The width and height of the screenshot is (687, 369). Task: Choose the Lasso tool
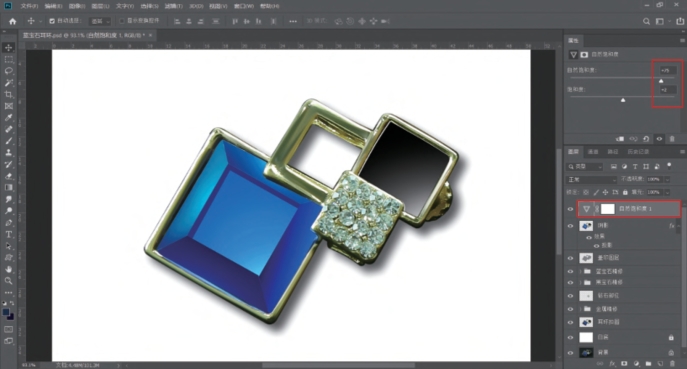(x=8, y=71)
